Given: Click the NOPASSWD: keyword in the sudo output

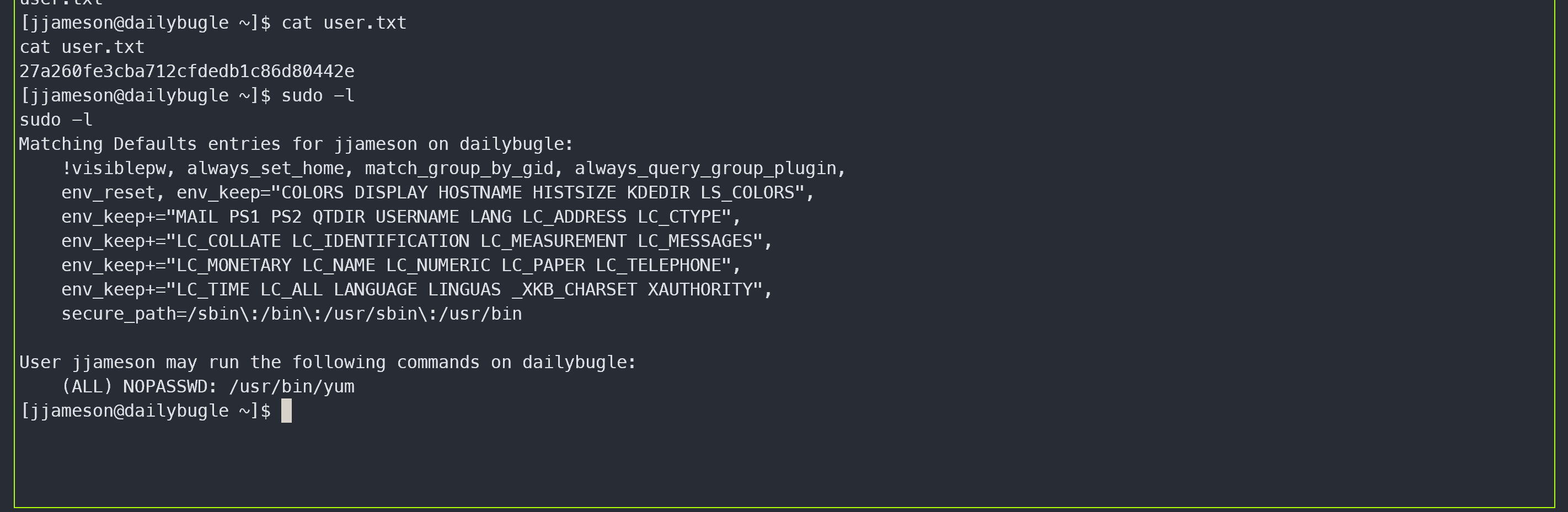Looking at the screenshot, I should (x=170, y=387).
